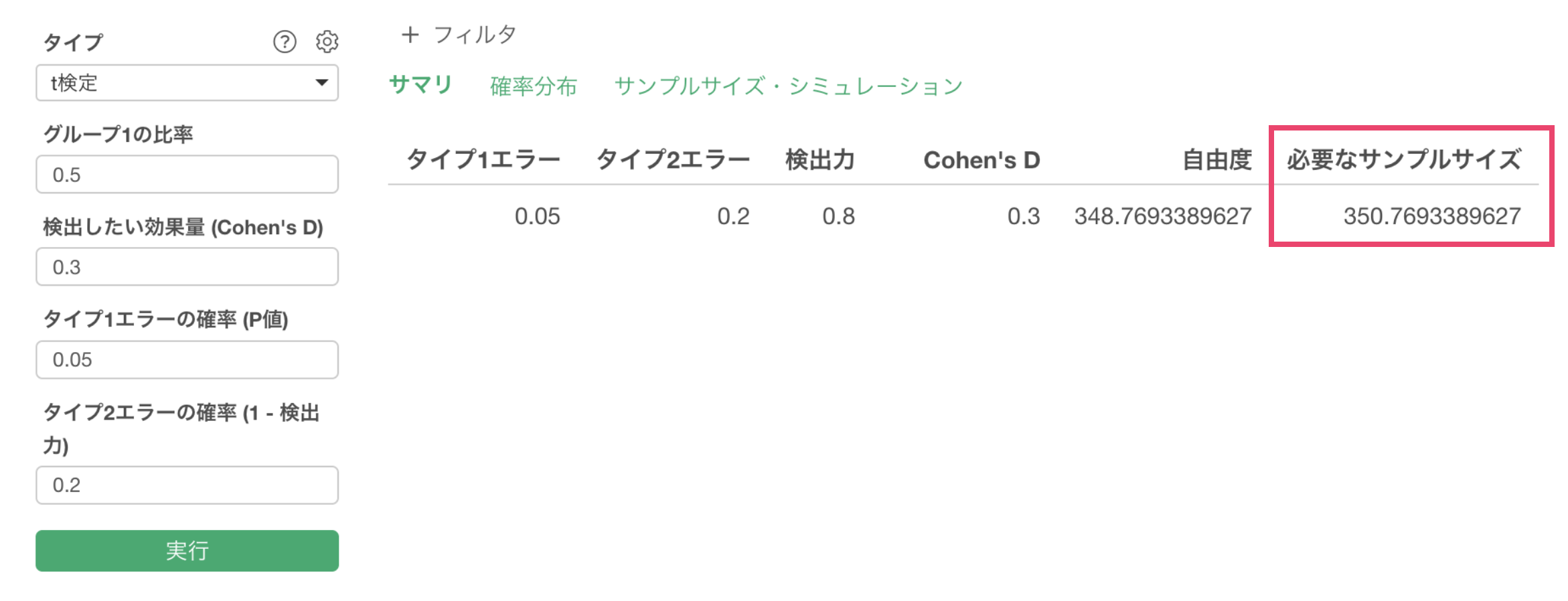Click the フィルタ add link
The height and width of the screenshot is (601, 1568).
475,35
